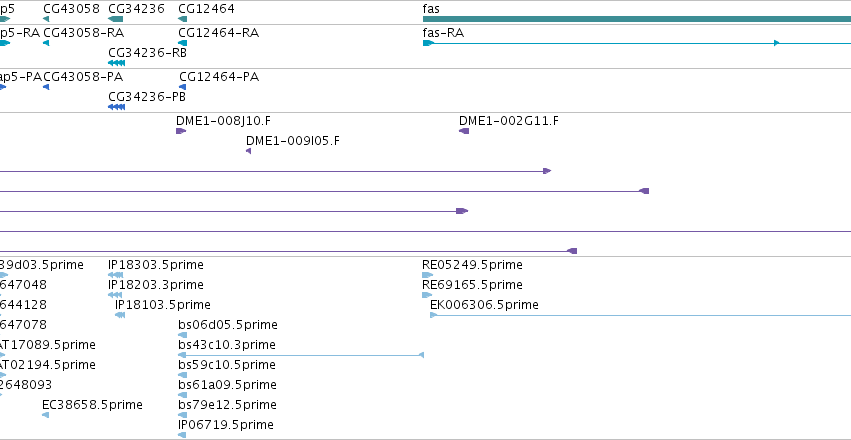Select the DME1-009I05.F arrow marker

coord(249,151)
